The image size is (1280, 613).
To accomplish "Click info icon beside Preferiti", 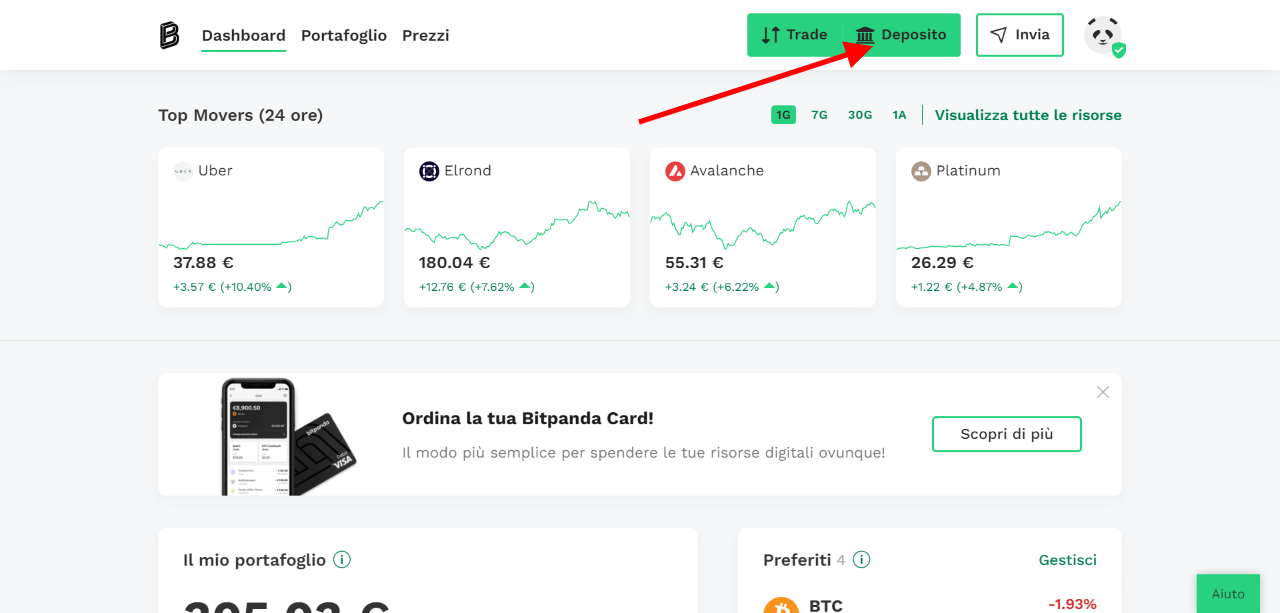I will tap(861, 559).
